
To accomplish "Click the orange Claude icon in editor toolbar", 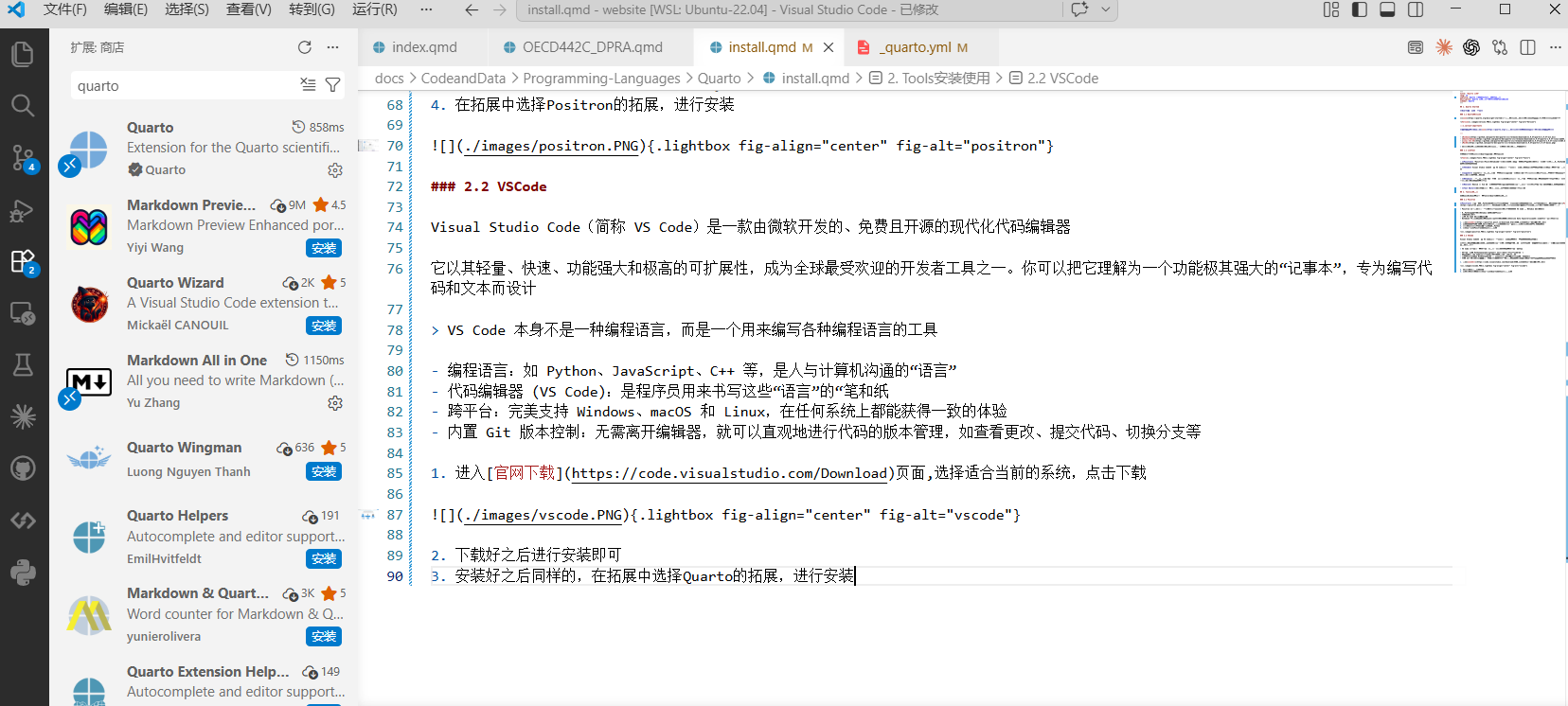I will 1444,47.
